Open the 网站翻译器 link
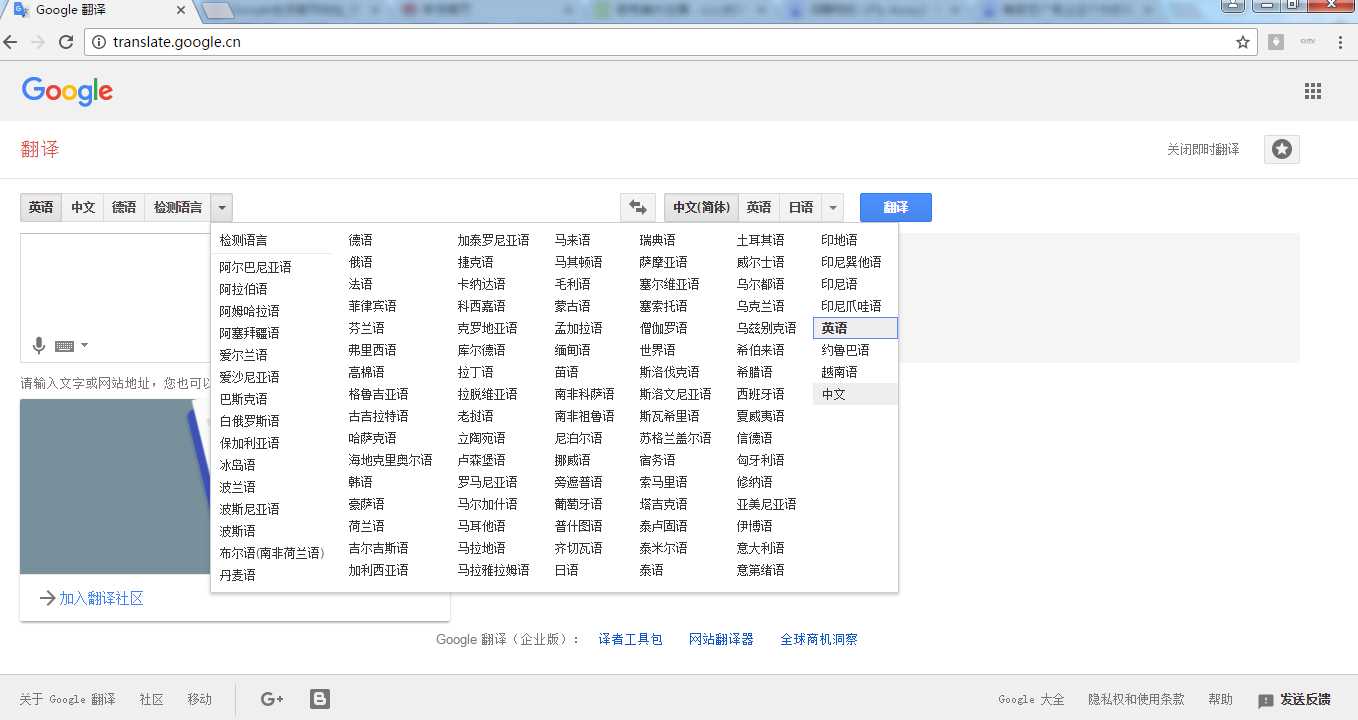Screen dimensions: 1358x720 721,639
